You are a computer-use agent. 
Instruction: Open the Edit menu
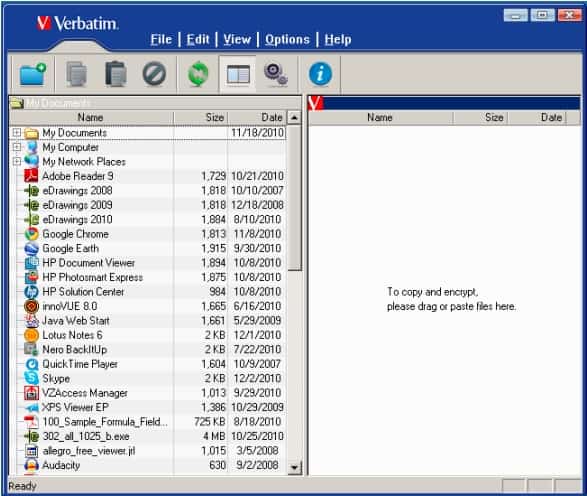198,39
